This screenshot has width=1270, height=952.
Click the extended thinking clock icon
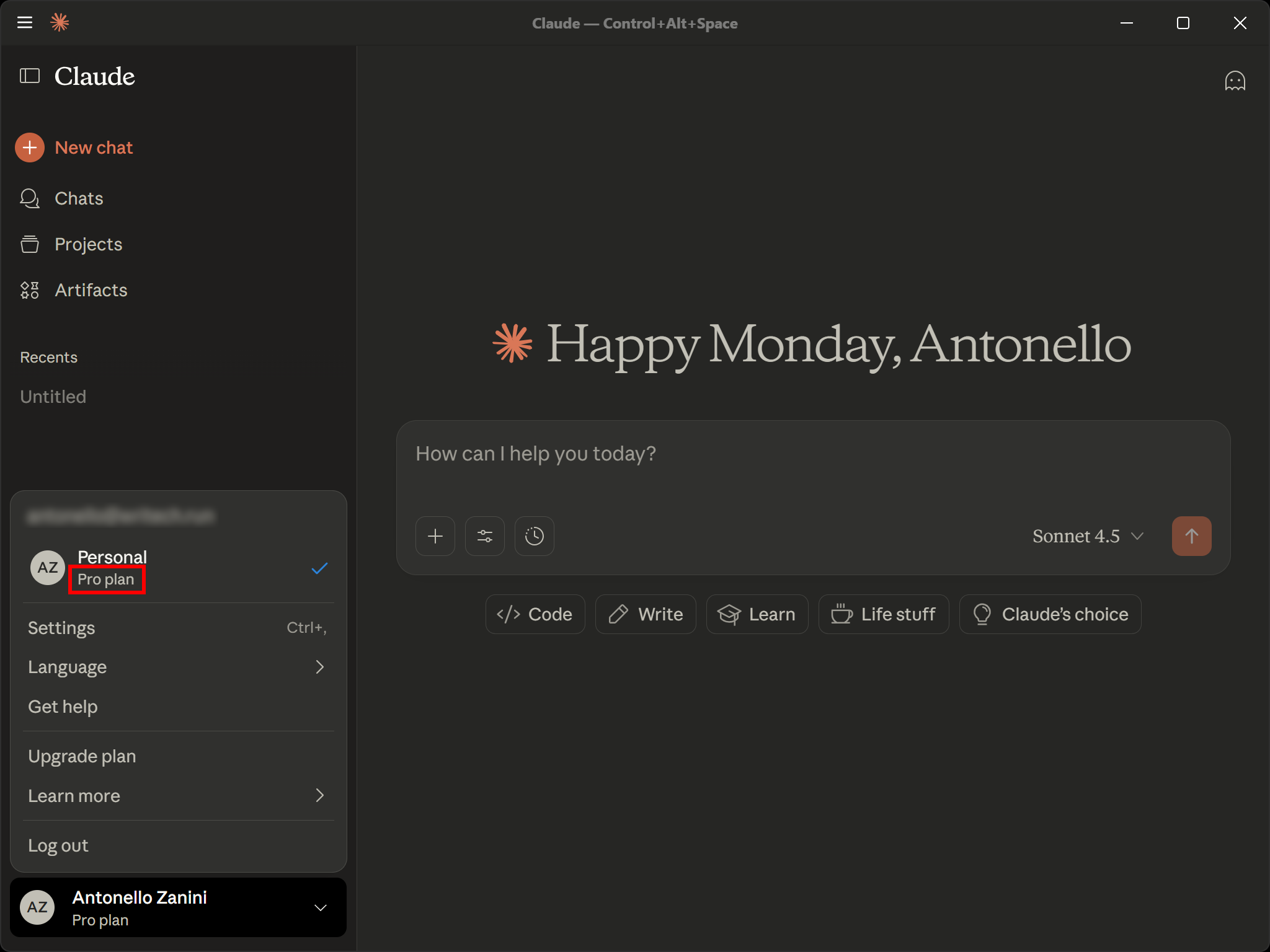[535, 536]
